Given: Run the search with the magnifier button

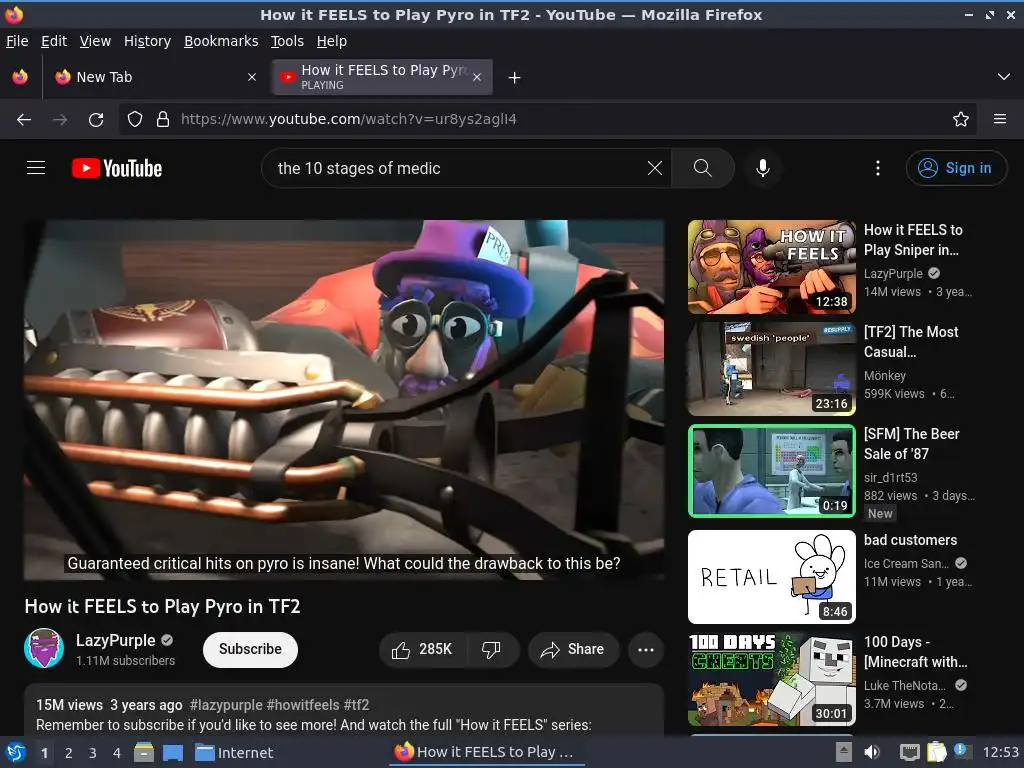Looking at the screenshot, I should 703,168.
